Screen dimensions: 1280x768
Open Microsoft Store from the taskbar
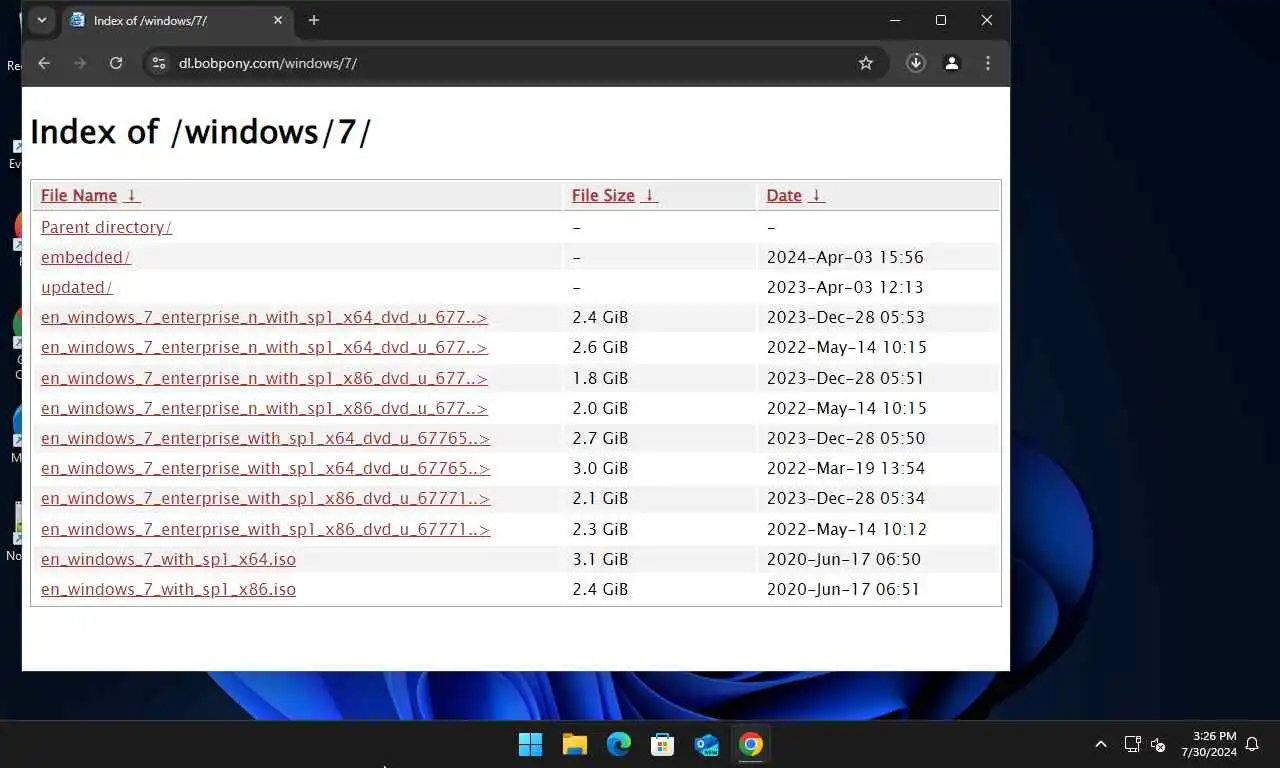tap(663, 744)
